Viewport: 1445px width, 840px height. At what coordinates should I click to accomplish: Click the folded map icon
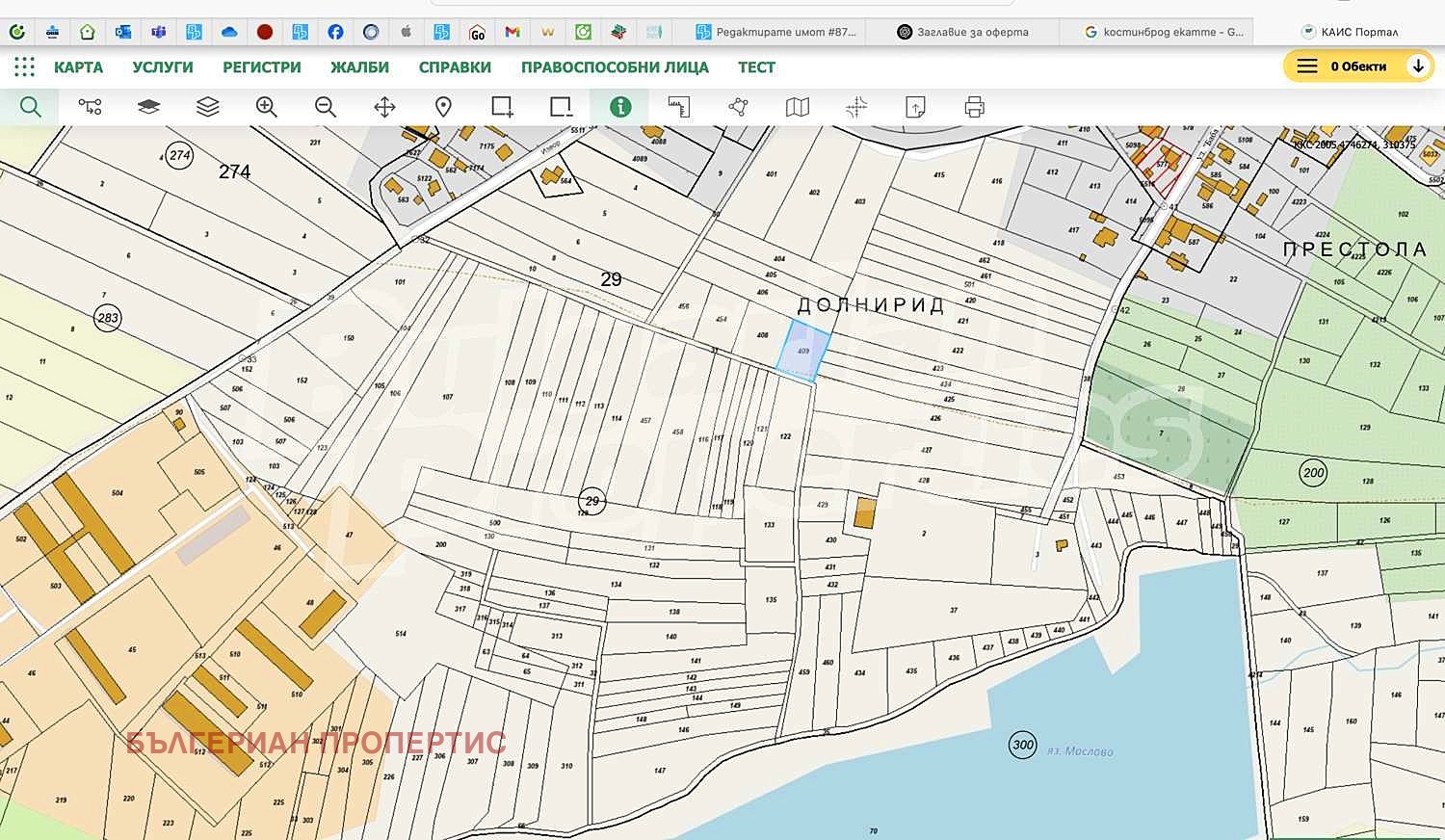click(798, 107)
